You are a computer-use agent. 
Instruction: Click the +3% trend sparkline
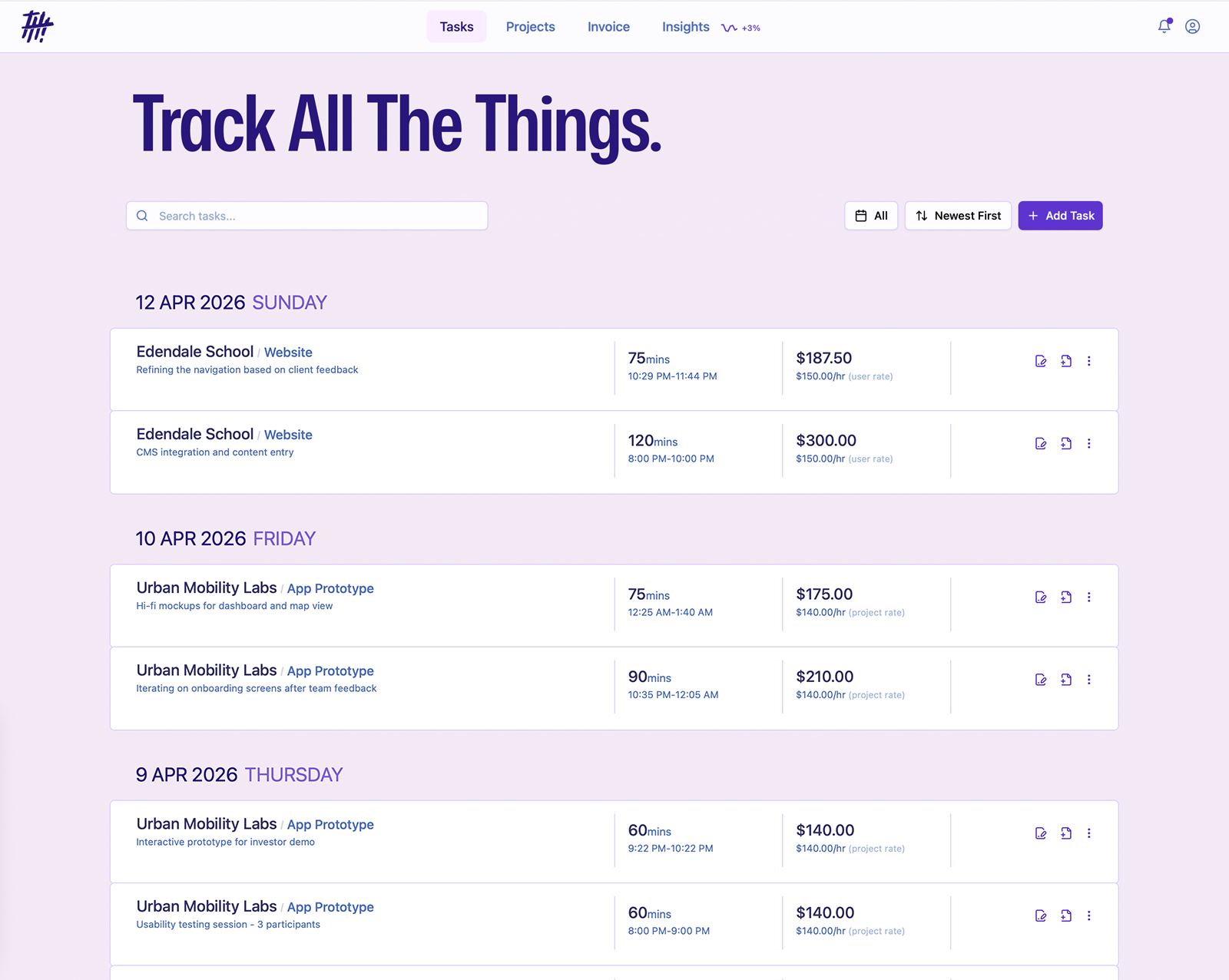click(x=740, y=27)
